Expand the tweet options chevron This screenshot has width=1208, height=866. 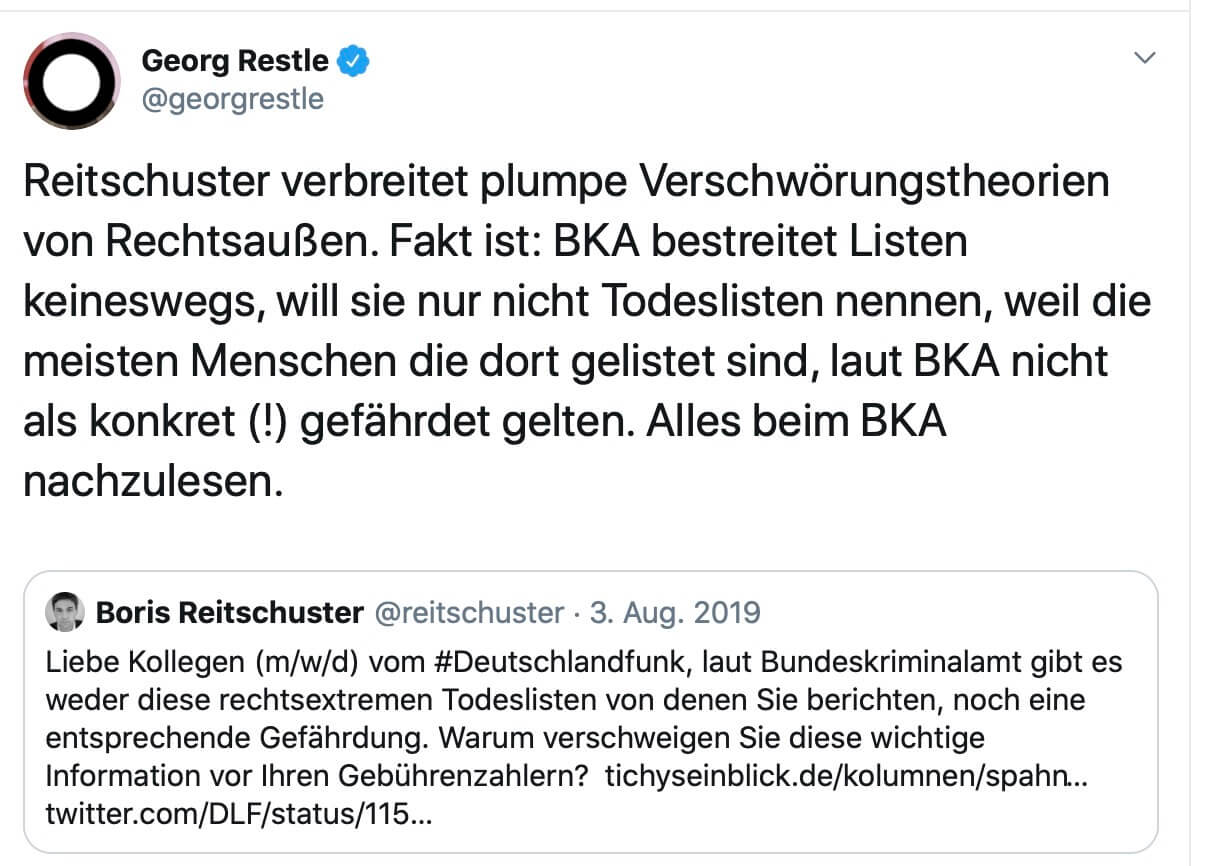tap(1145, 58)
